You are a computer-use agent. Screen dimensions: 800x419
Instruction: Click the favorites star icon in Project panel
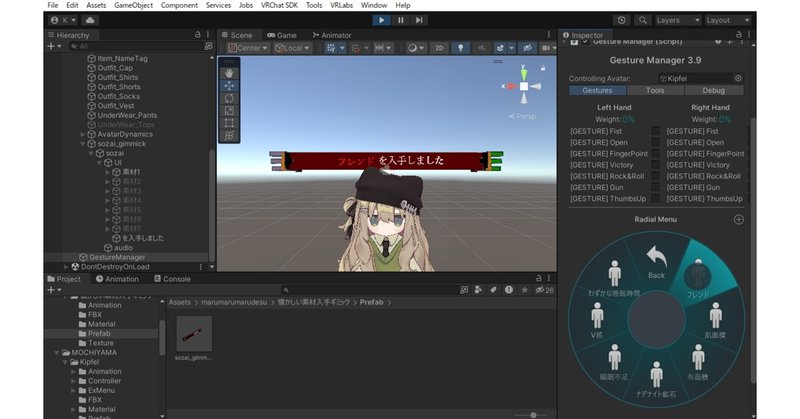[524, 290]
